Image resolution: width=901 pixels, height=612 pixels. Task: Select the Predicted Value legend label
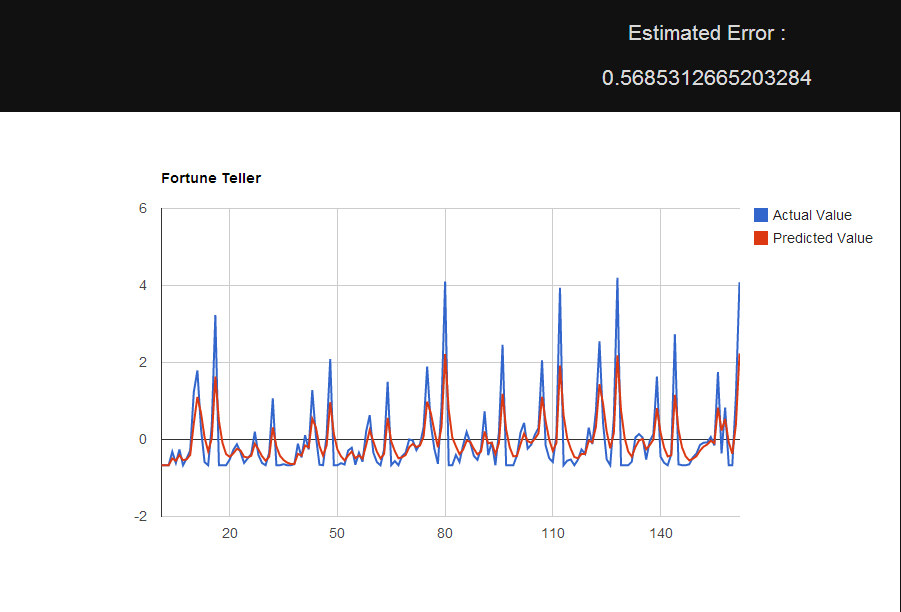(823, 238)
